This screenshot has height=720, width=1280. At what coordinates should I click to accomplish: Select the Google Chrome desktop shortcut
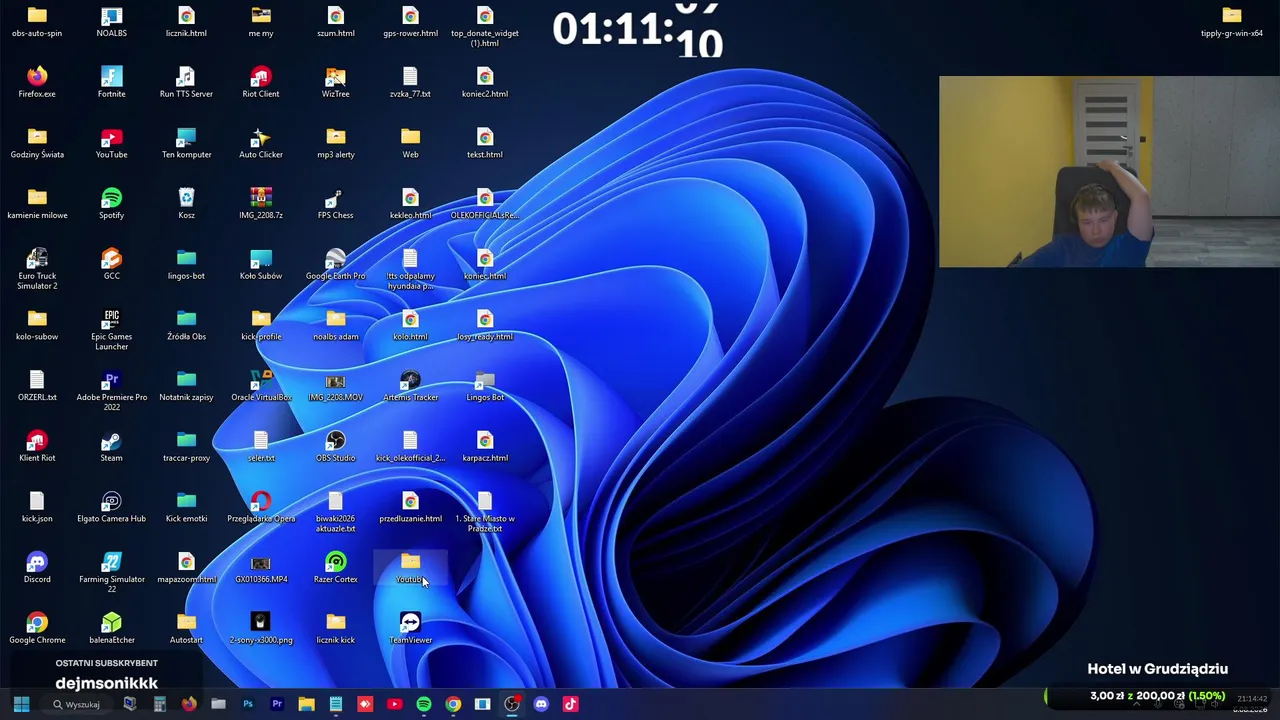pyautogui.click(x=37, y=628)
